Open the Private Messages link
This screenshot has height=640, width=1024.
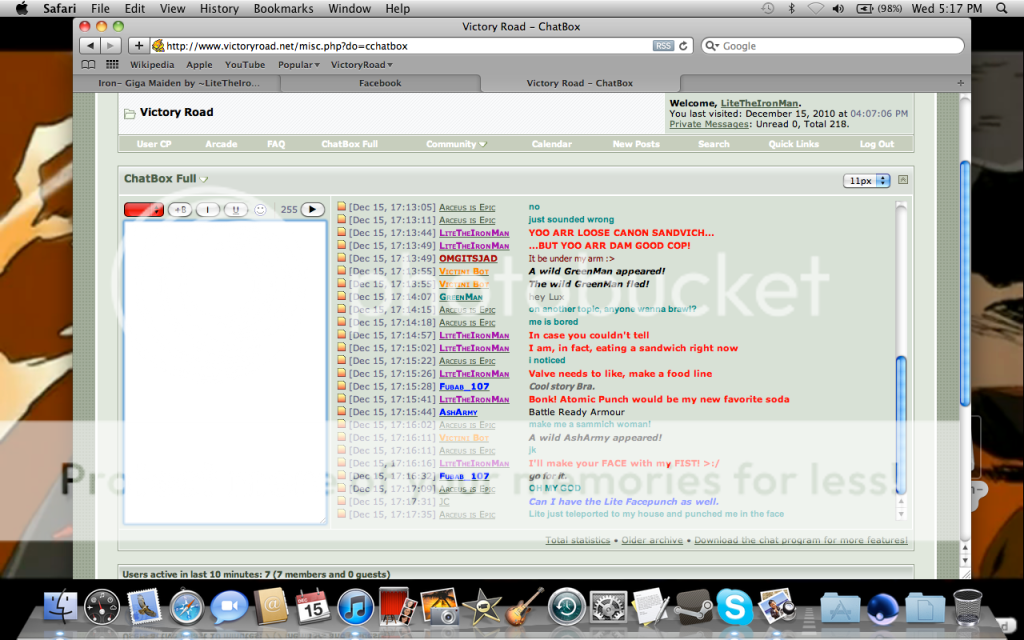[x=709, y=124]
